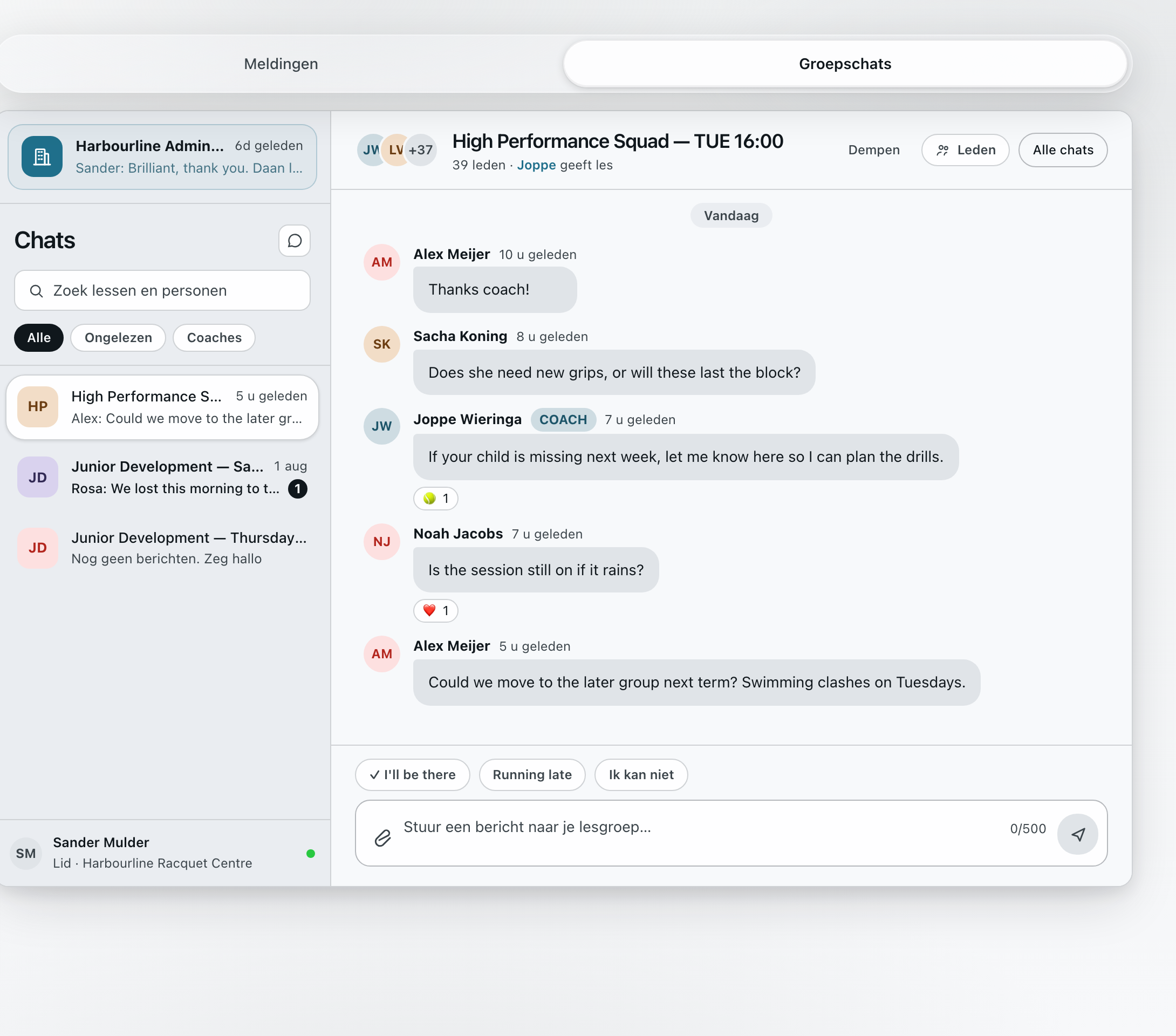Click the Sander Mulder profile row
Image resolution: width=1176 pixels, height=1036 pixels.
162,853
